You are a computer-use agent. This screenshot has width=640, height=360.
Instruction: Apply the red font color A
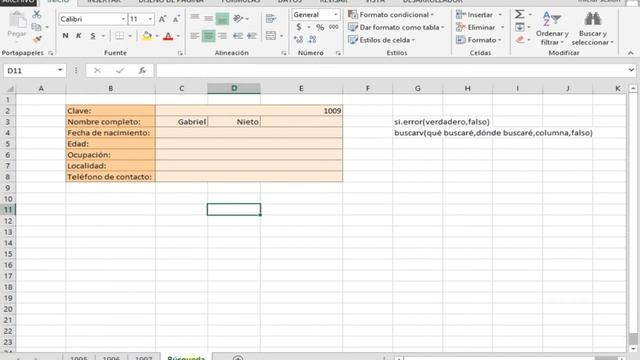[x=168, y=36]
